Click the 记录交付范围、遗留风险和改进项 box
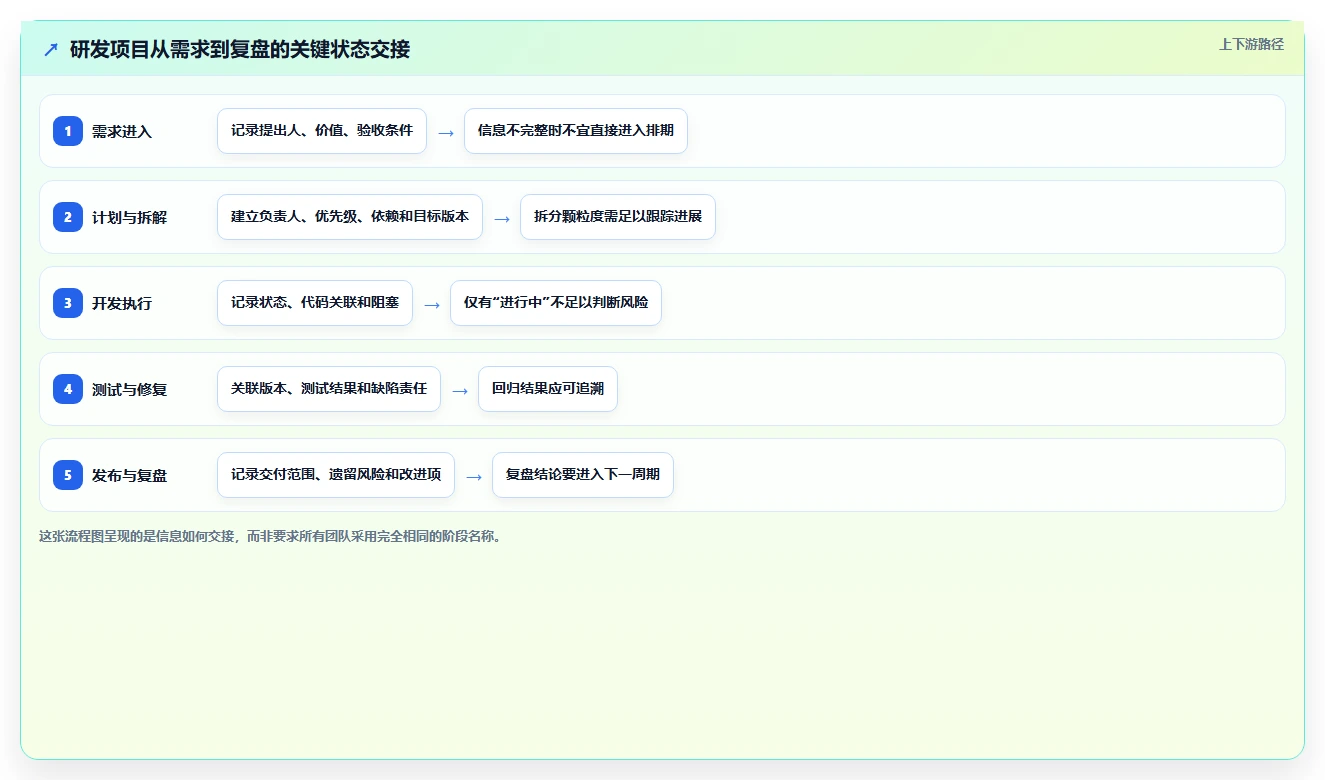 pyautogui.click(x=336, y=475)
